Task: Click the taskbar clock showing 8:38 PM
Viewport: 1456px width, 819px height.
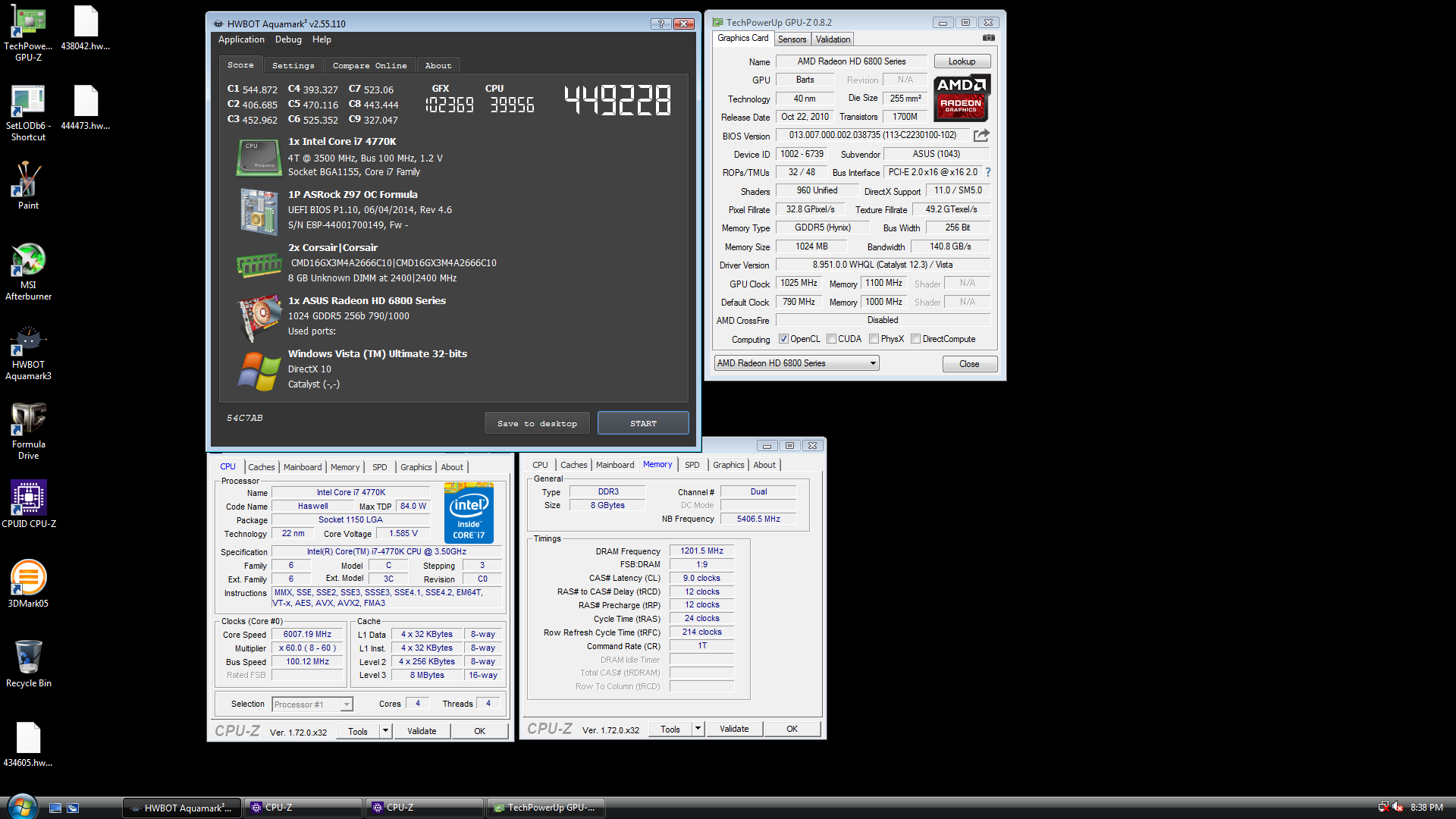Action: point(1426,808)
